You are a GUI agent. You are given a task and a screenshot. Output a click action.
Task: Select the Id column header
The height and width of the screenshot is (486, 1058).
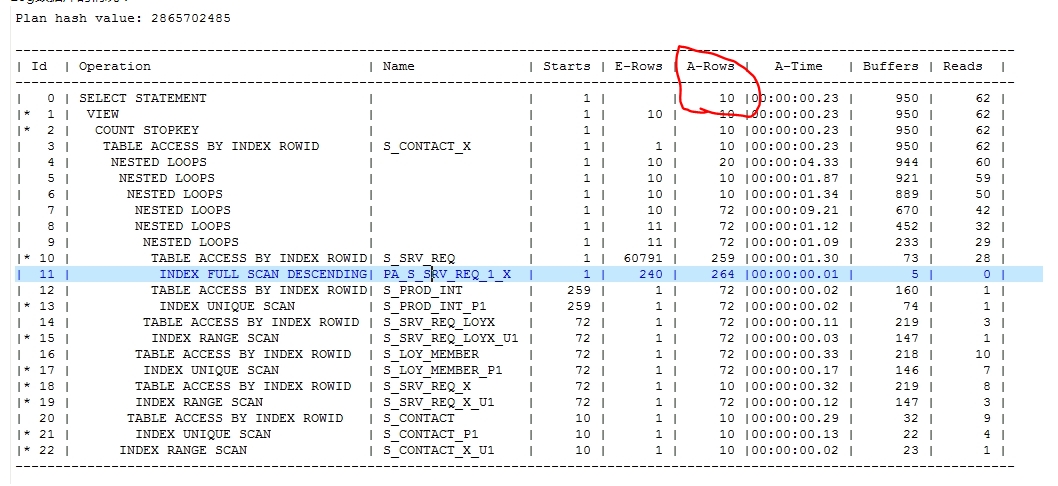pos(40,66)
